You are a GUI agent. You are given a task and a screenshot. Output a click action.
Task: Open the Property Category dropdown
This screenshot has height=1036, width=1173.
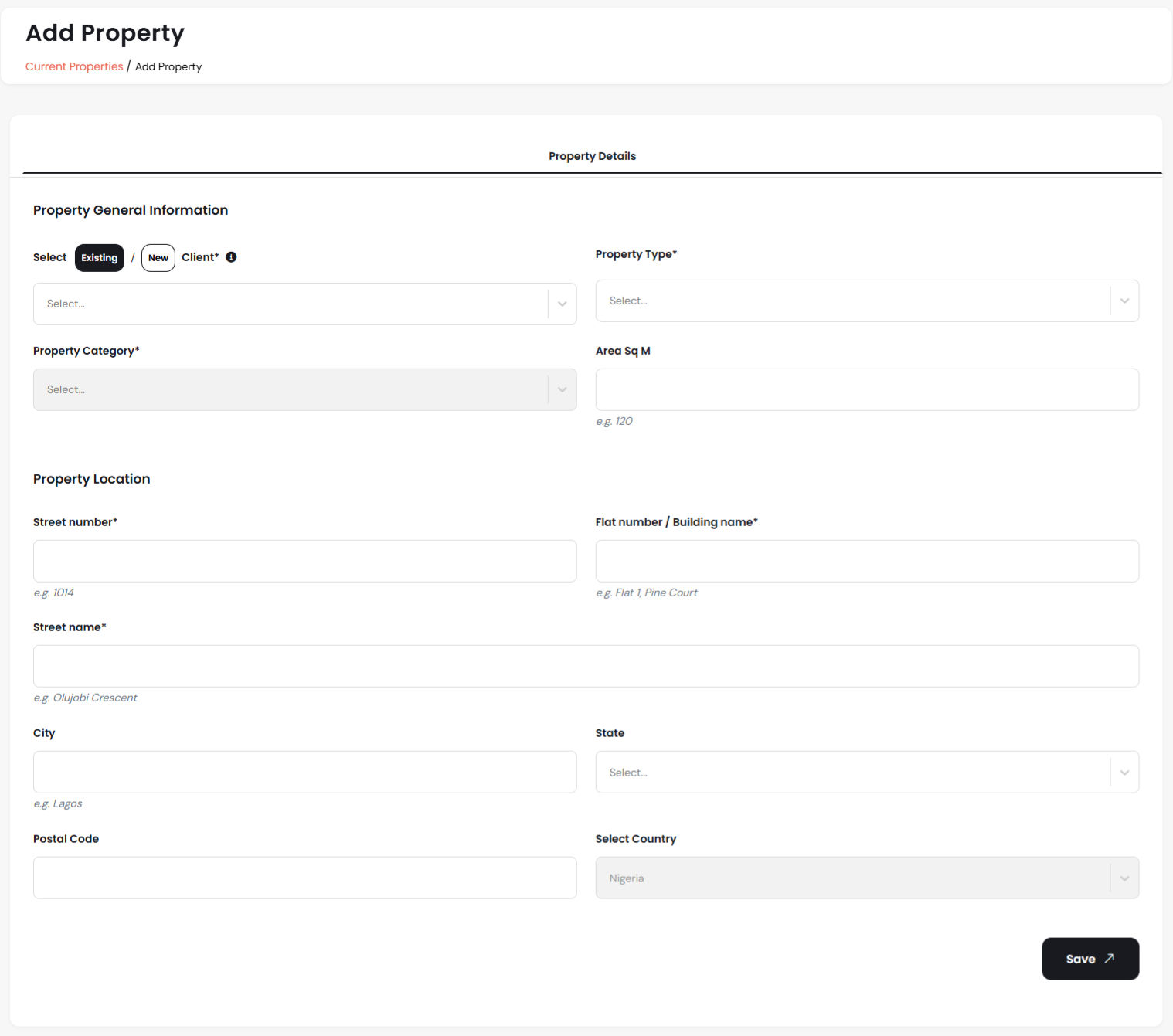pos(304,389)
